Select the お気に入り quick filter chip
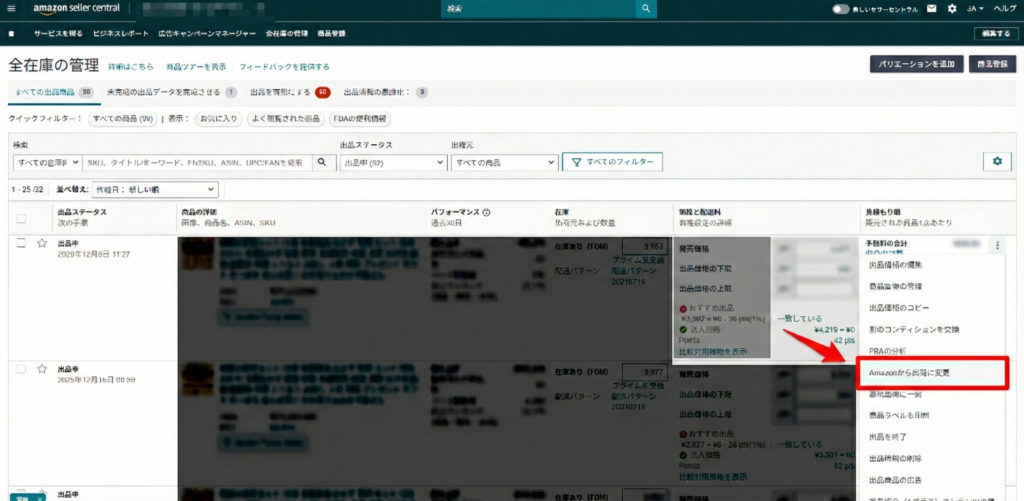Screen dimensions: 1024x501 [x=219, y=119]
